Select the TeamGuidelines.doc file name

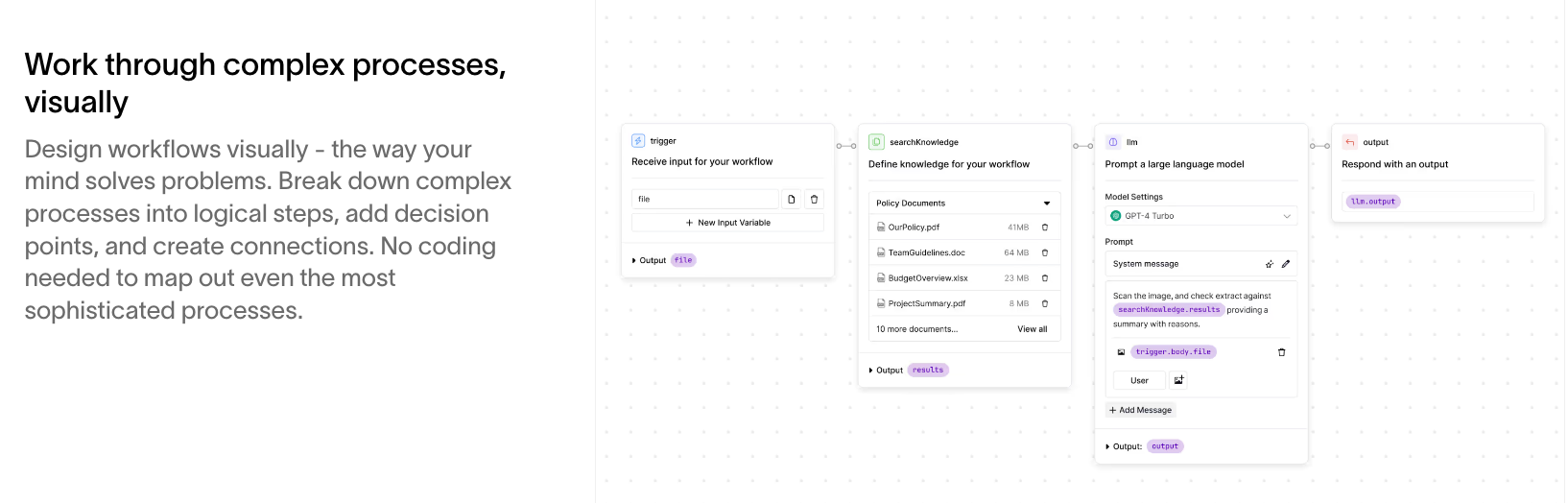pyautogui.click(x=927, y=252)
